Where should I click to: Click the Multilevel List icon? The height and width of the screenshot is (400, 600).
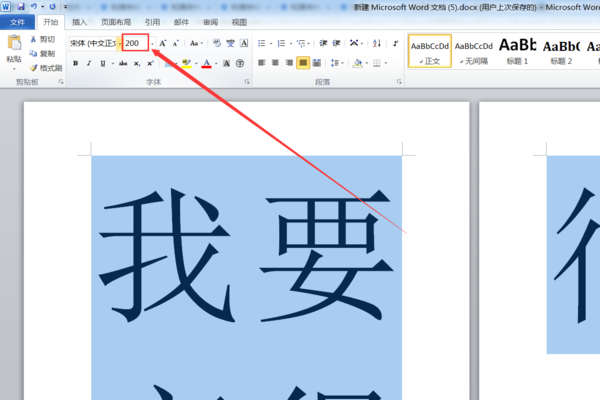point(301,43)
